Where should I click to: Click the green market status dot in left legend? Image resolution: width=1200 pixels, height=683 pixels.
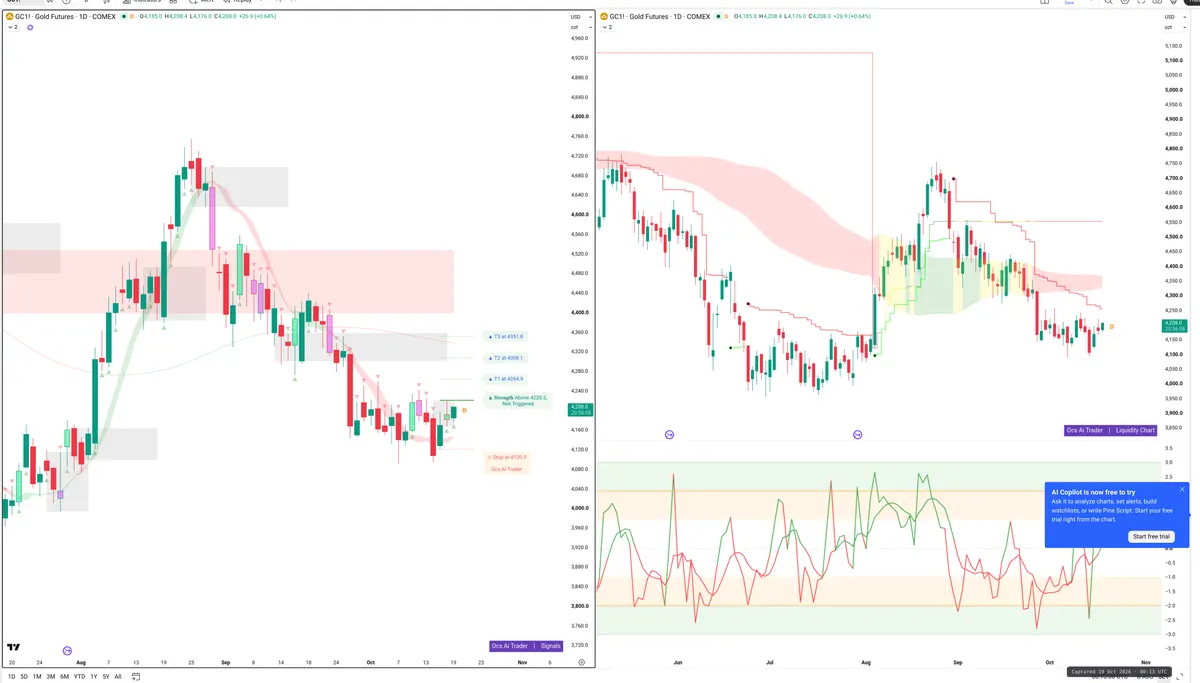coord(123,17)
